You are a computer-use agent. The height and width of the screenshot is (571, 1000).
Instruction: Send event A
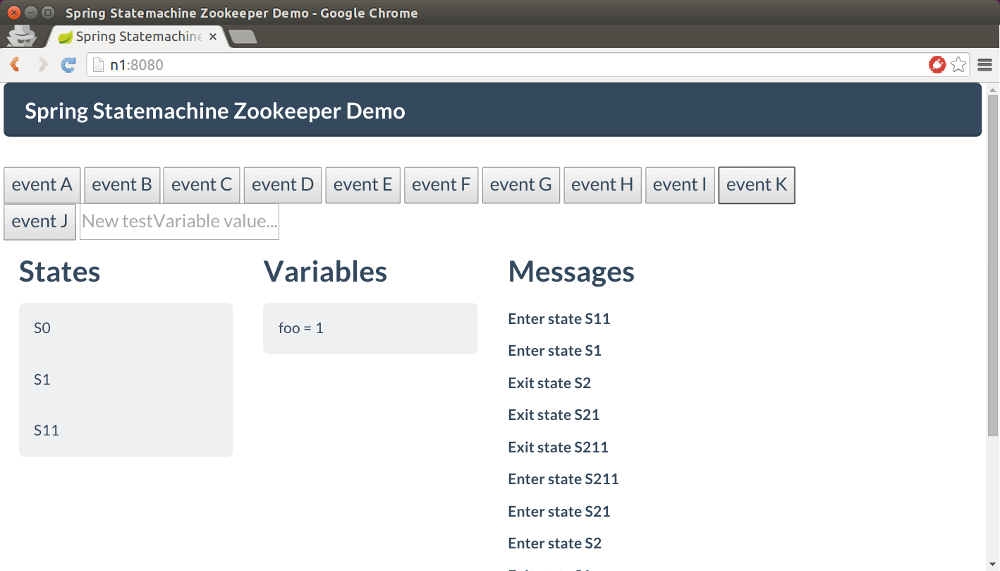[x=42, y=185]
